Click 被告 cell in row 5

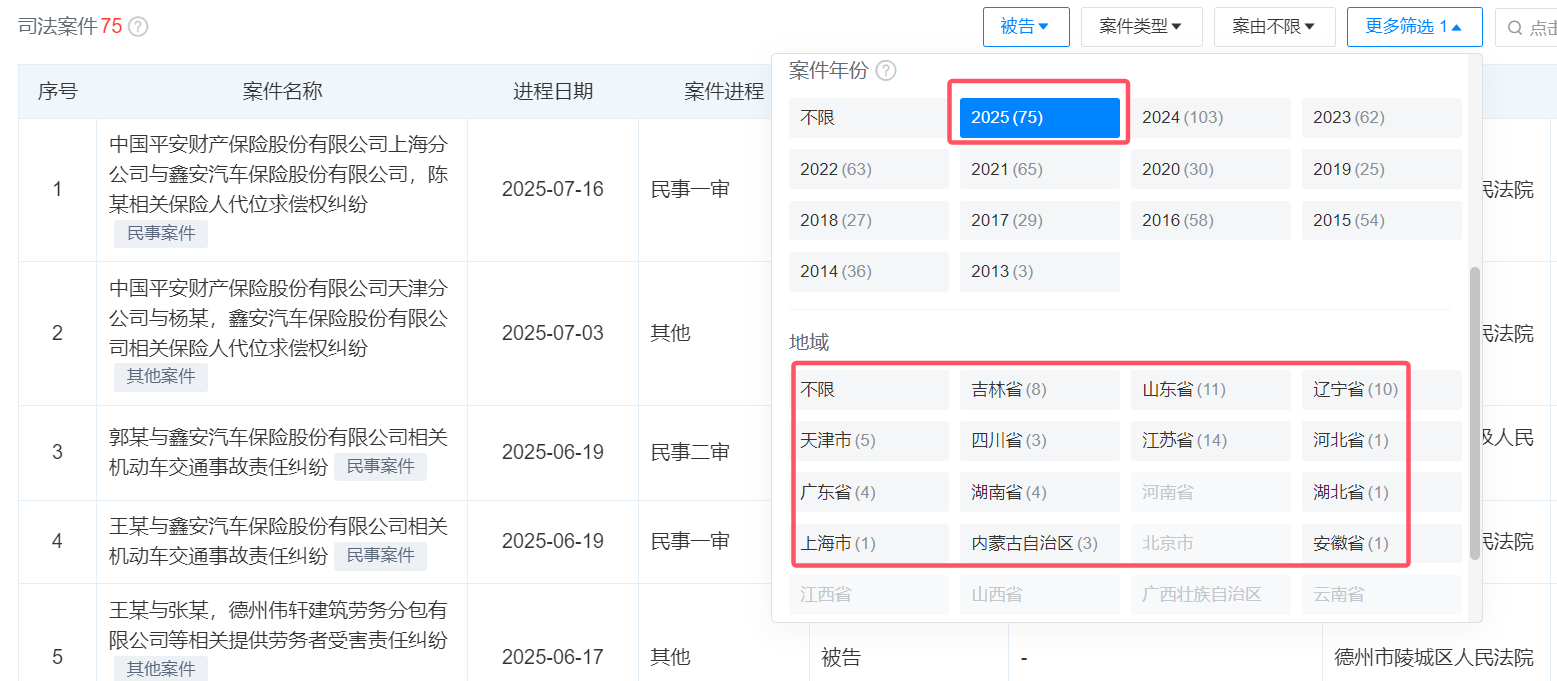(x=841, y=657)
